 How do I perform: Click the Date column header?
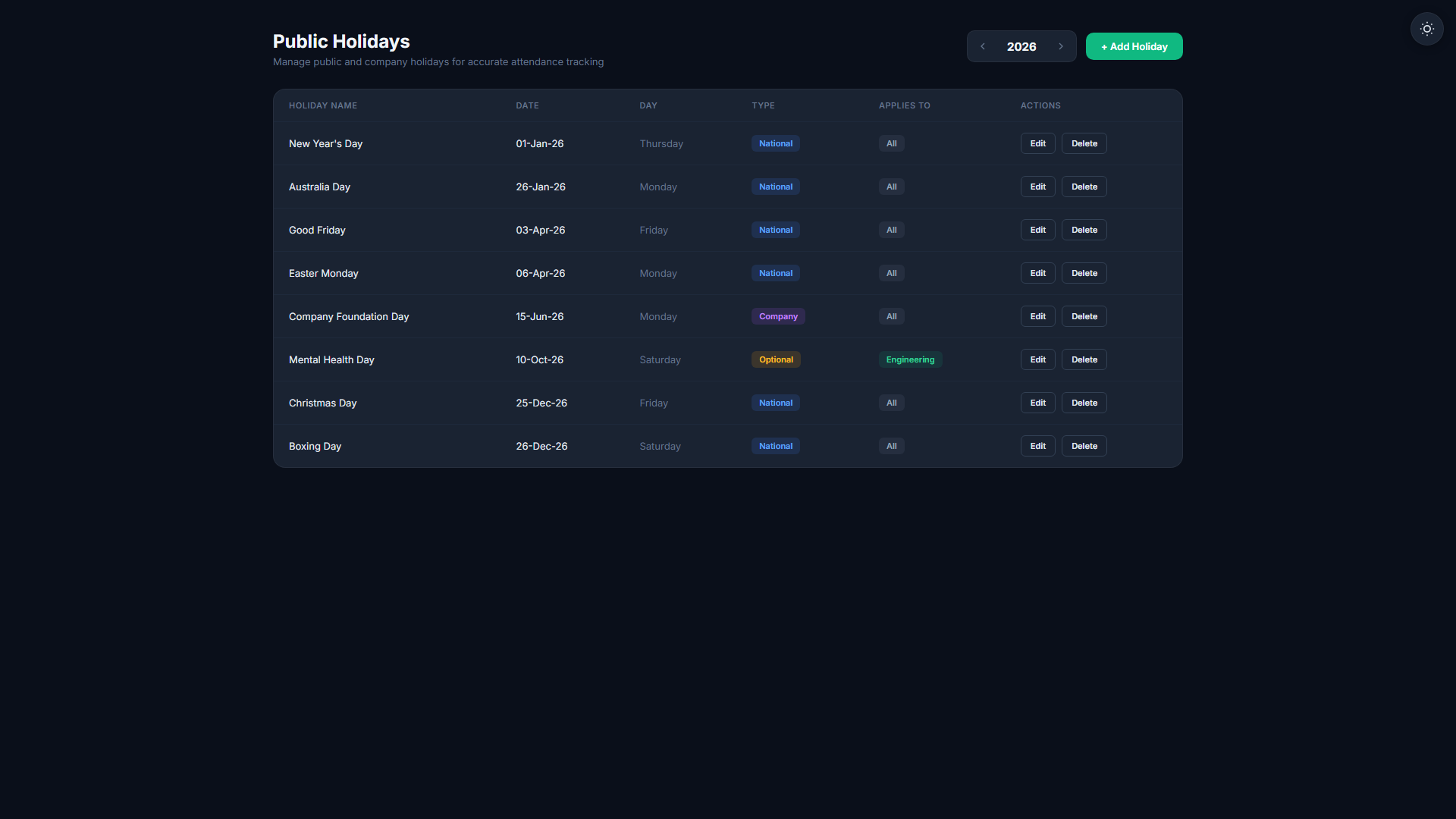point(527,105)
